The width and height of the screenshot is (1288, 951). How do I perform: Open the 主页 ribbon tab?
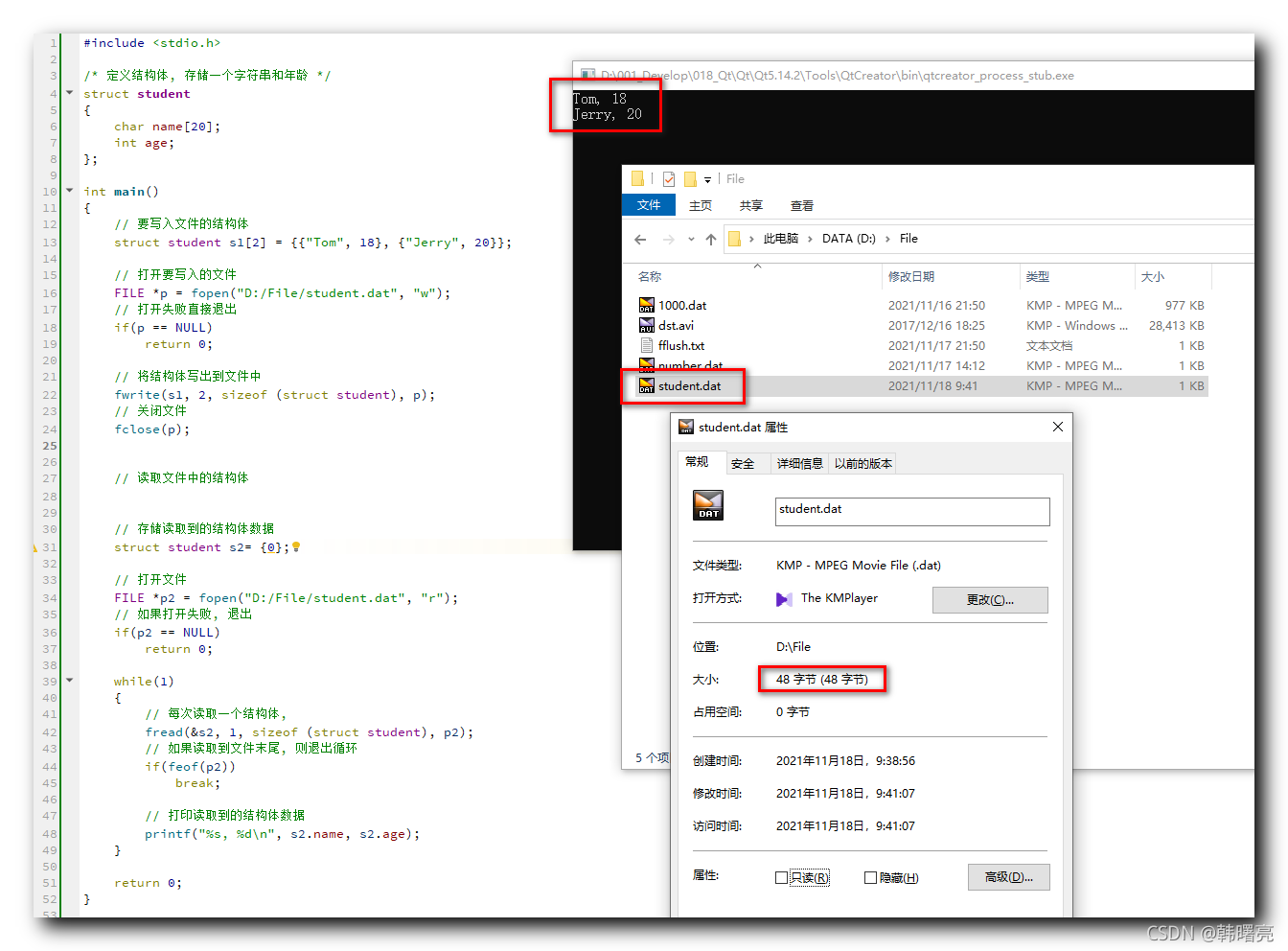click(x=701, y=206)
